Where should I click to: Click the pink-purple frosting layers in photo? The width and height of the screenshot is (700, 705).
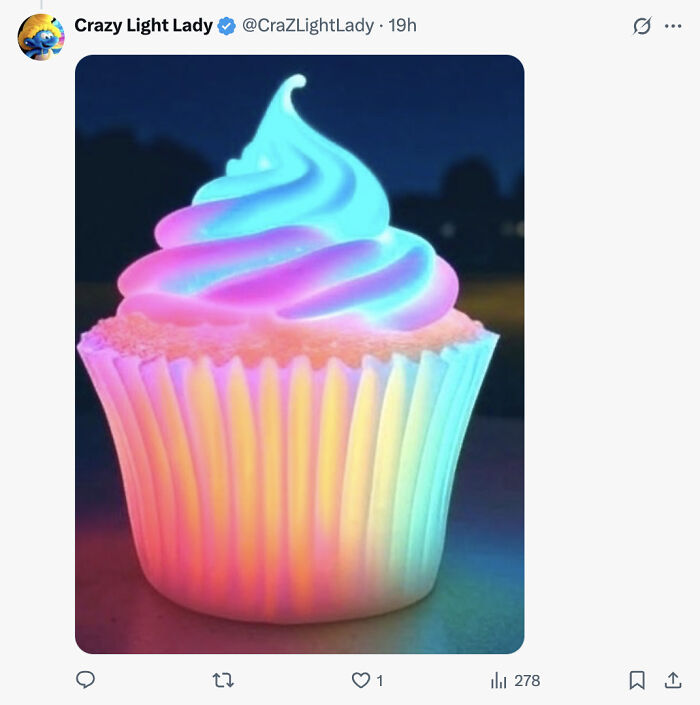point(288,274)
